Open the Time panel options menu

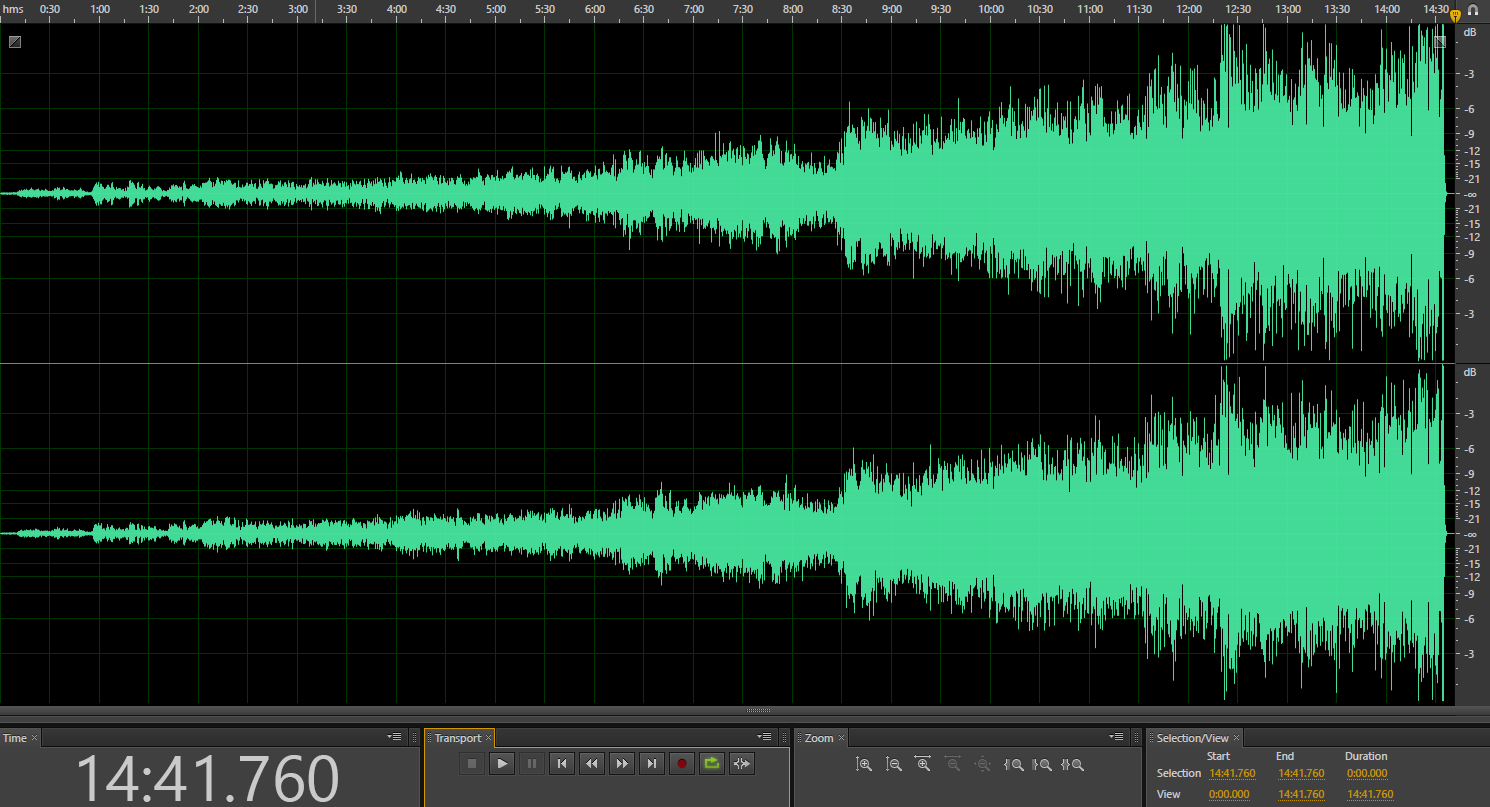coord(395,737)
